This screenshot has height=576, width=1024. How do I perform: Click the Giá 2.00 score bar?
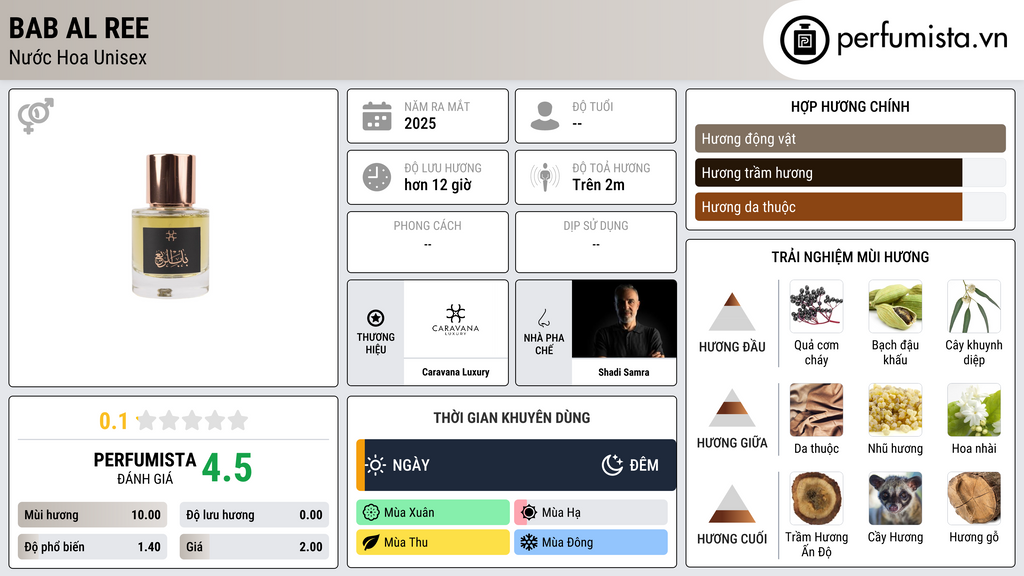tap(254, 547)
